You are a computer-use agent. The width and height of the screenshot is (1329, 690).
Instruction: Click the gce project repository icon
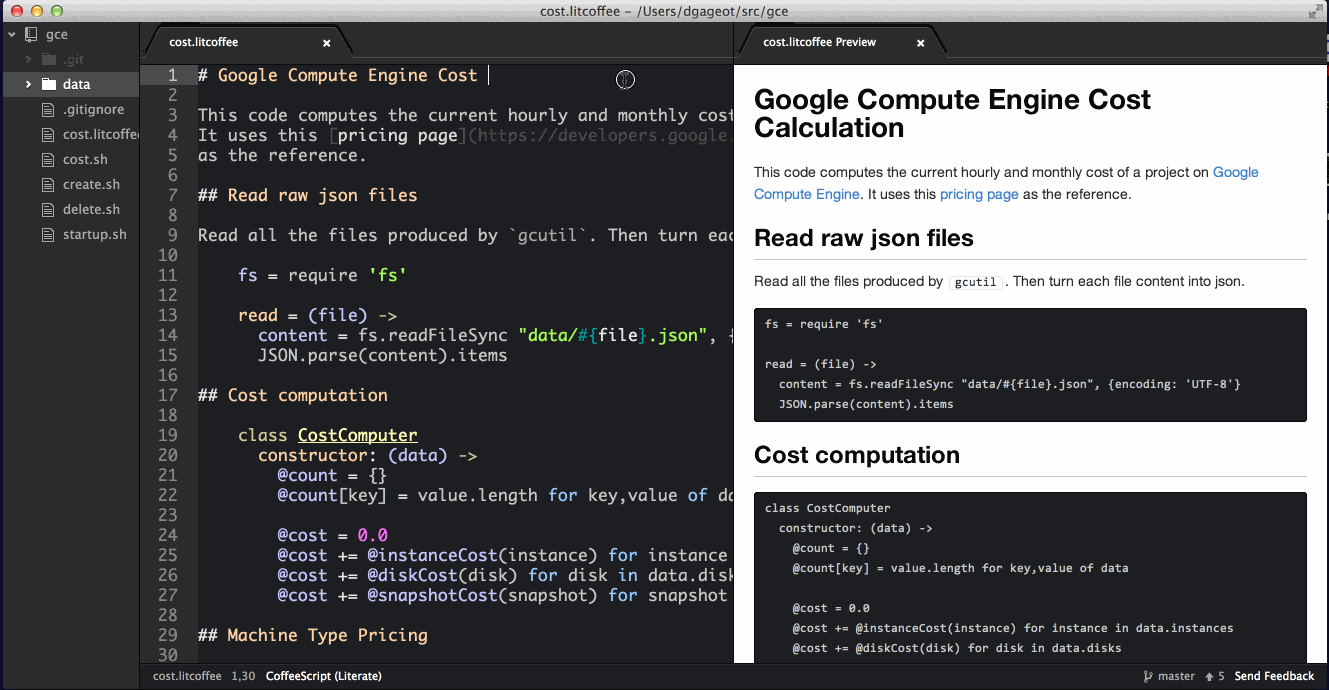pos(31,34)
